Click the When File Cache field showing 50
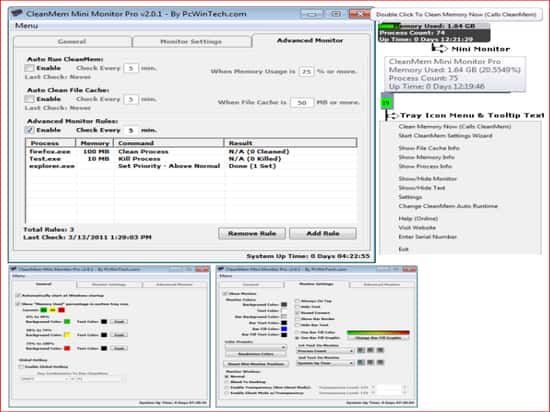 [302, 103]
